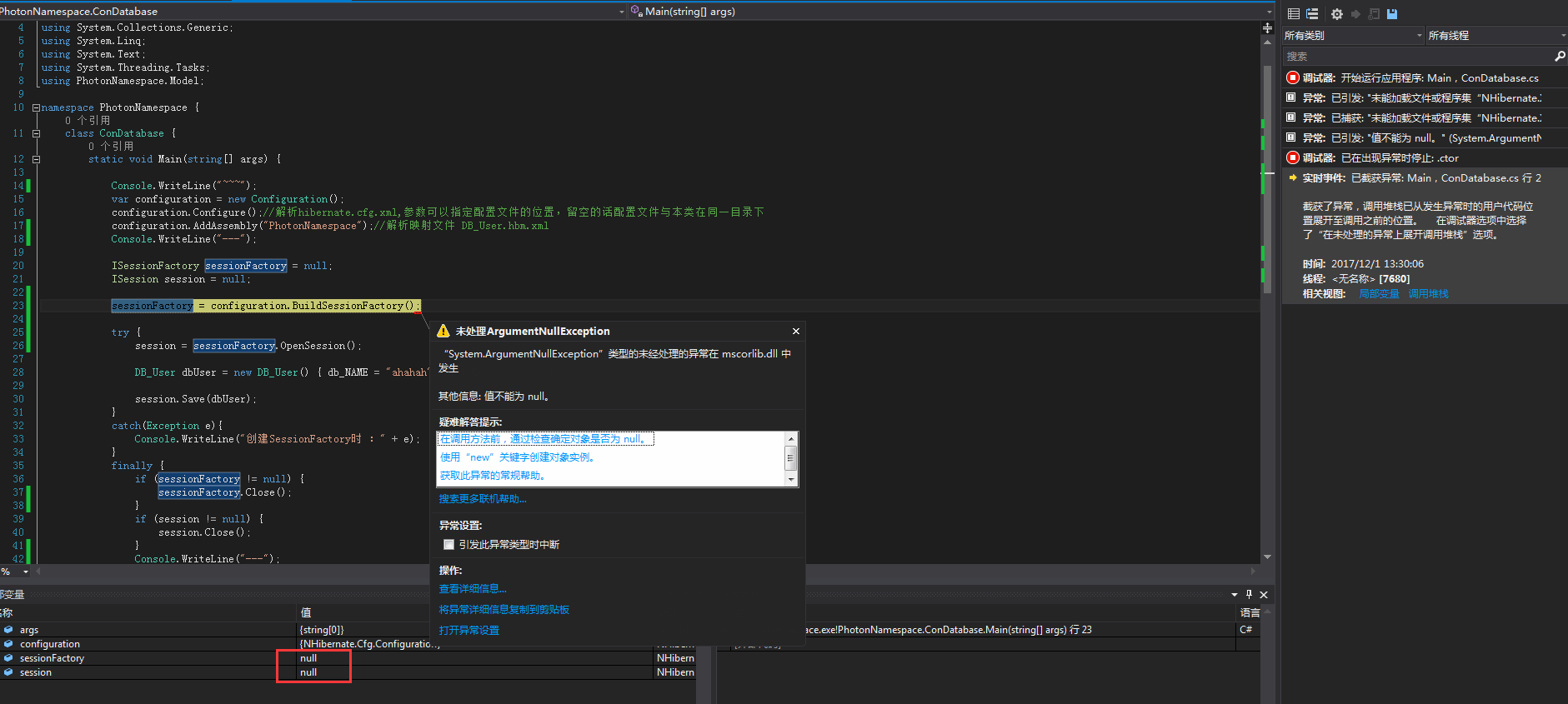Click the 查看详细信息 link
This screenshot has width=1568, height=704.
click(473, 589)
